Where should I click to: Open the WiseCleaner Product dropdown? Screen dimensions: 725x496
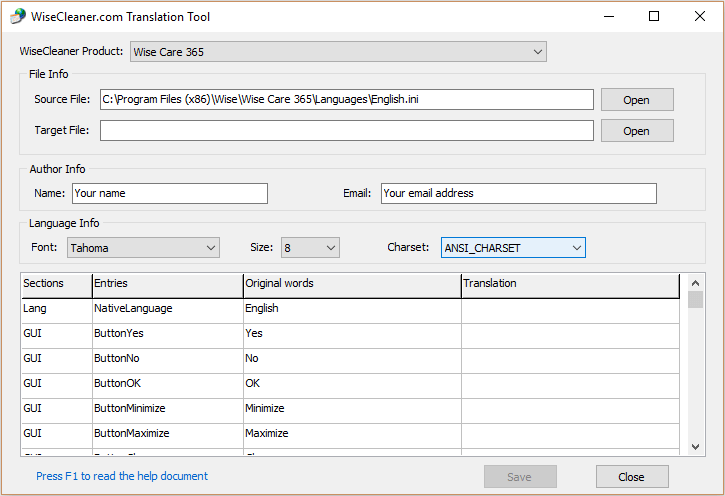click(338, 52)
